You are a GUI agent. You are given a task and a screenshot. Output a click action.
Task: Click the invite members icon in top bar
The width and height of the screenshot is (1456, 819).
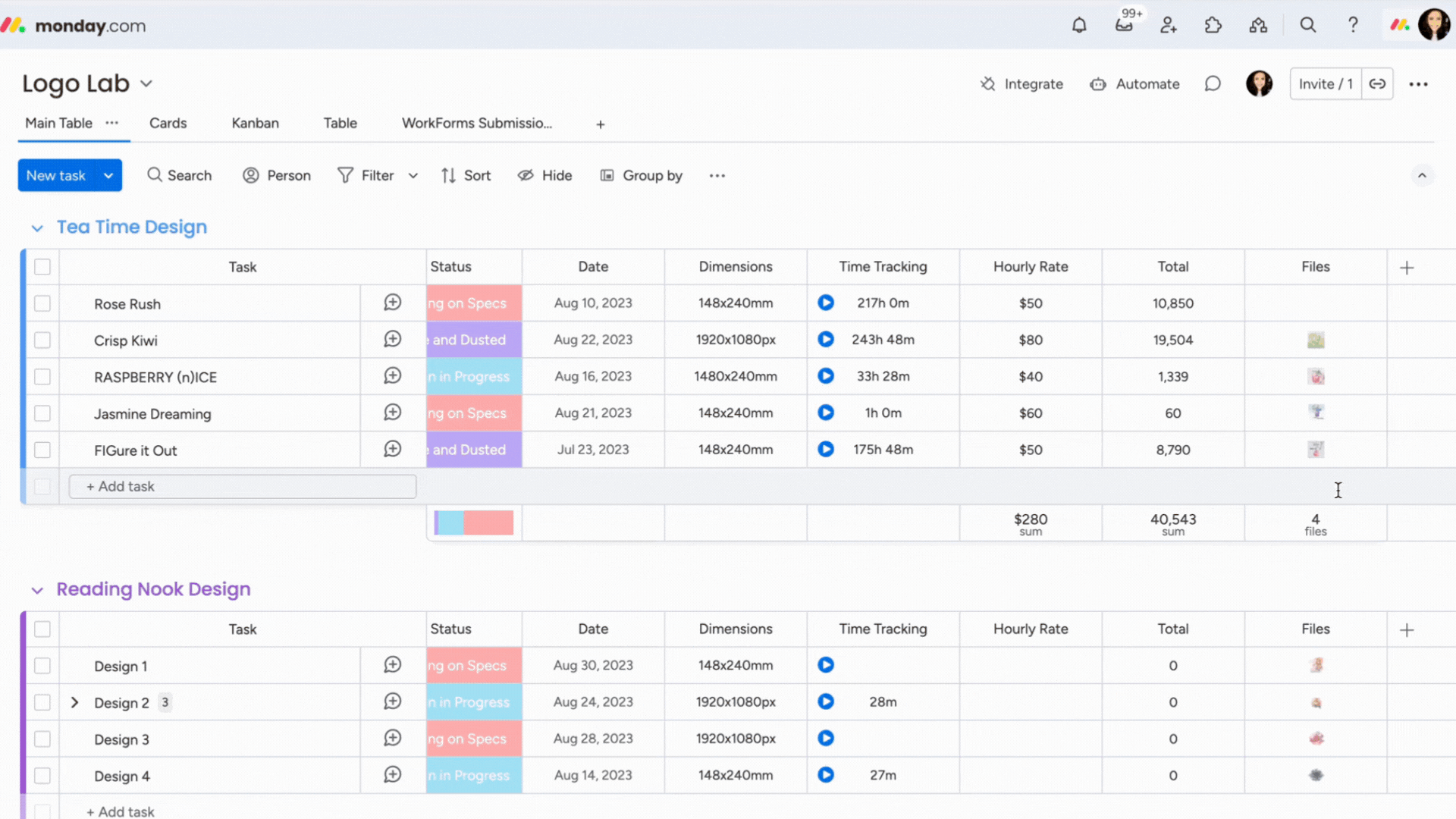[x=1169, y=25]
